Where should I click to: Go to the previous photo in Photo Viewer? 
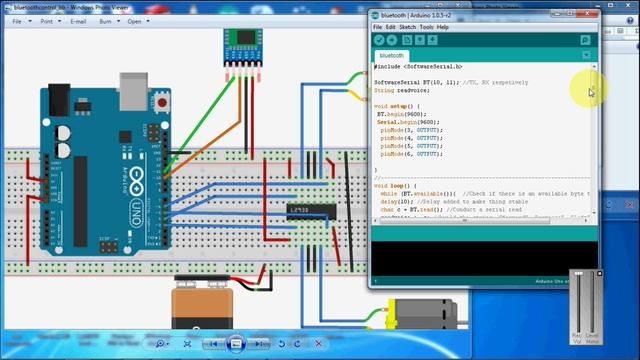click(x=213, y=344)
